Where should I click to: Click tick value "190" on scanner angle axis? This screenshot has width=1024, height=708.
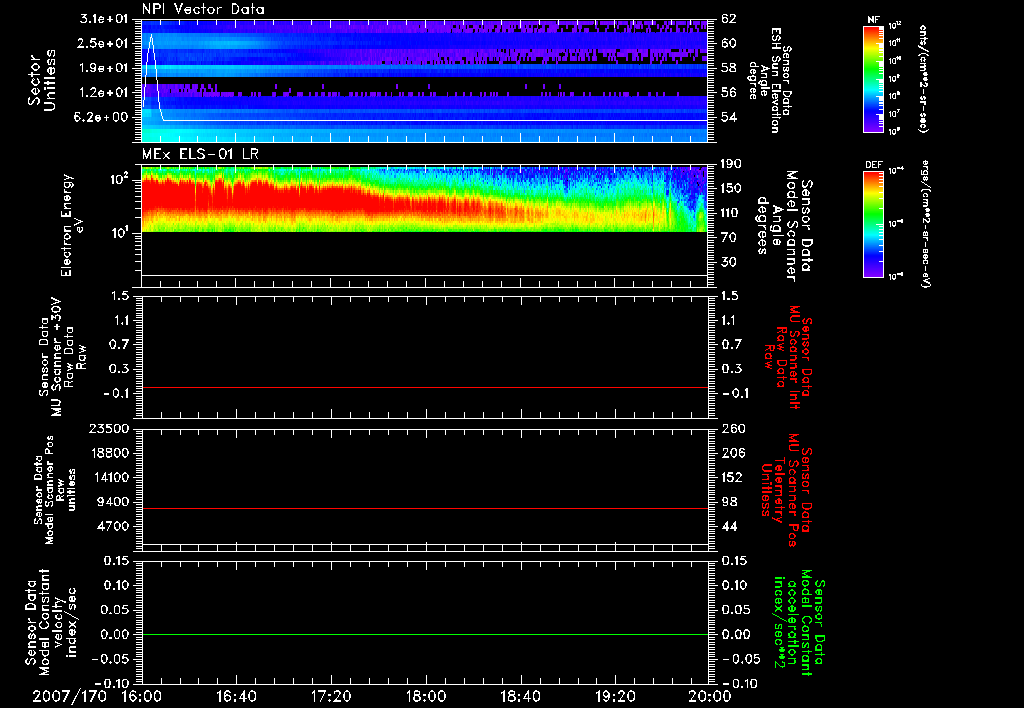(731, 163)
